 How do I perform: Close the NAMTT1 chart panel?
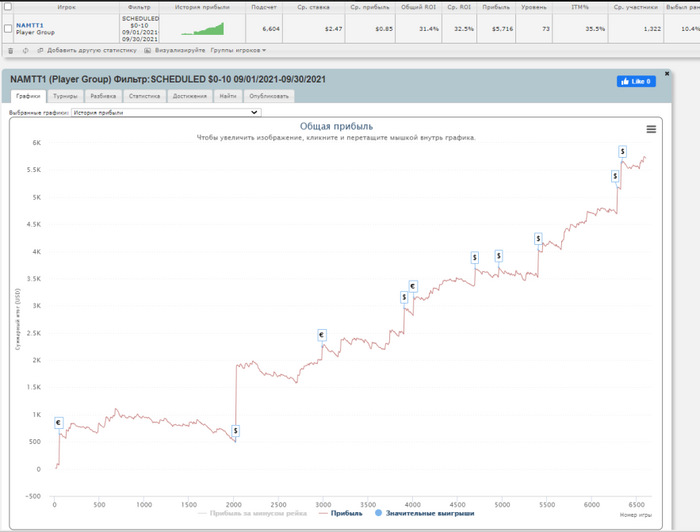(x=667, y=73)
